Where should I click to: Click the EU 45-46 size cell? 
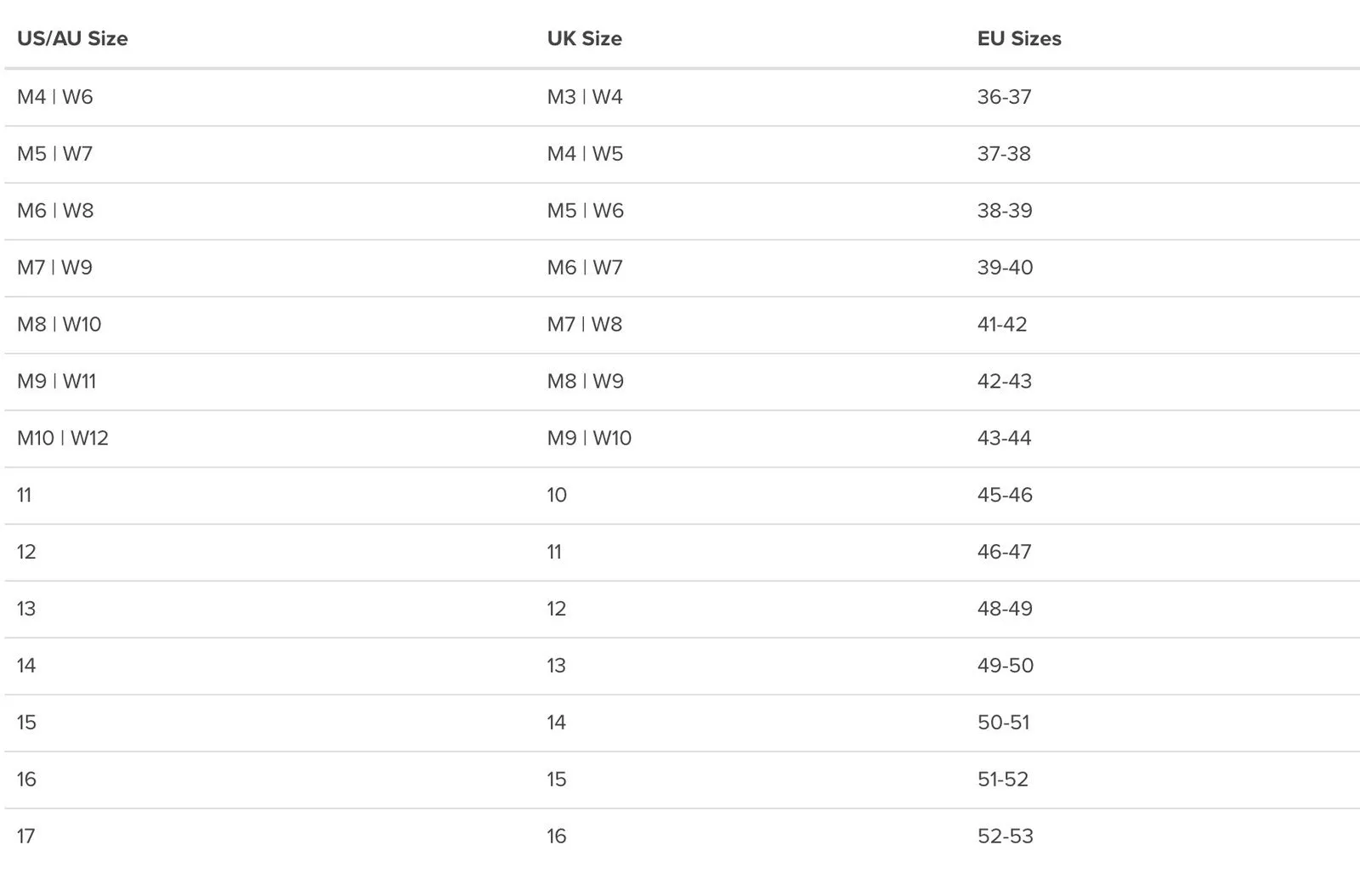(x=1005, y=496)
